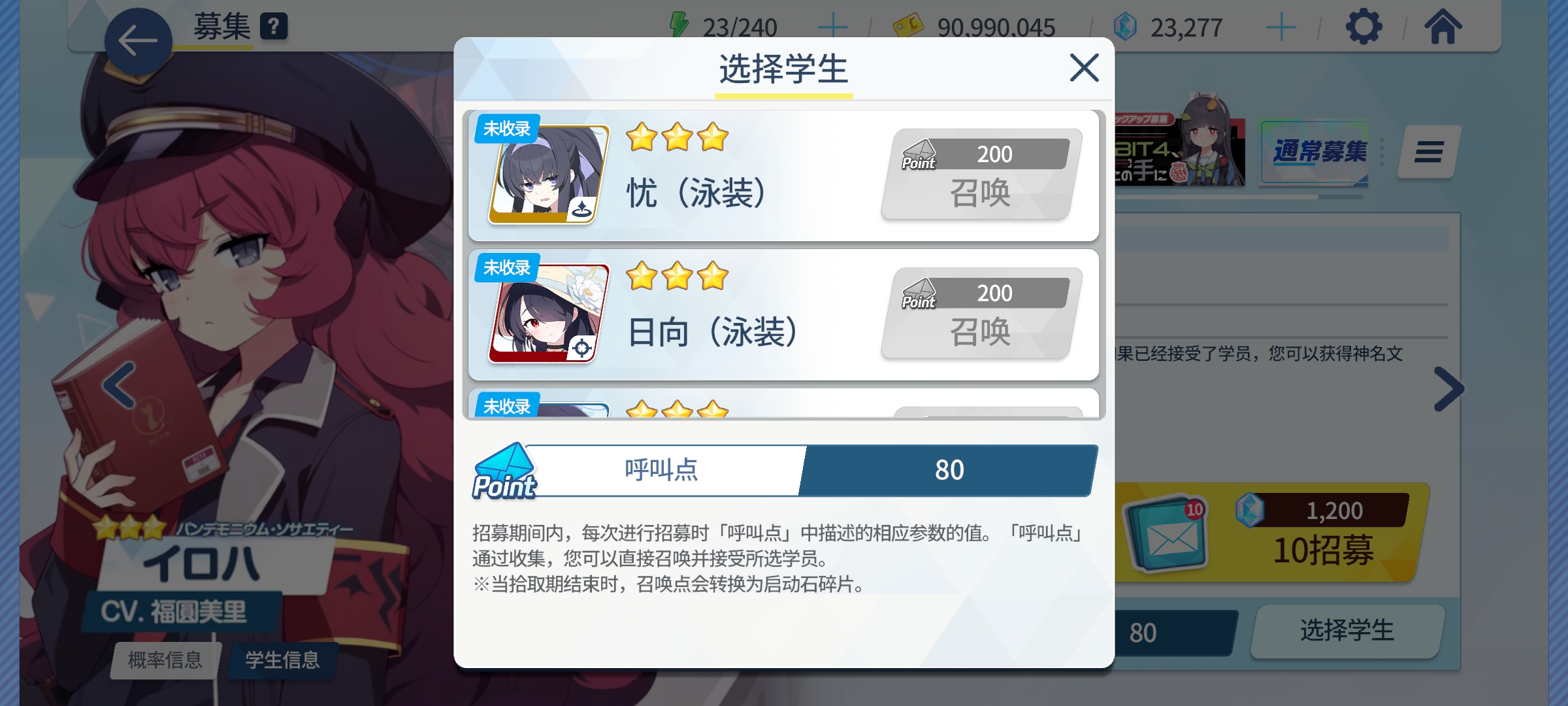This screenshot has height=706, width=1568.
Task: Show previous banner with left chevron
Action: tap(120, 385)
